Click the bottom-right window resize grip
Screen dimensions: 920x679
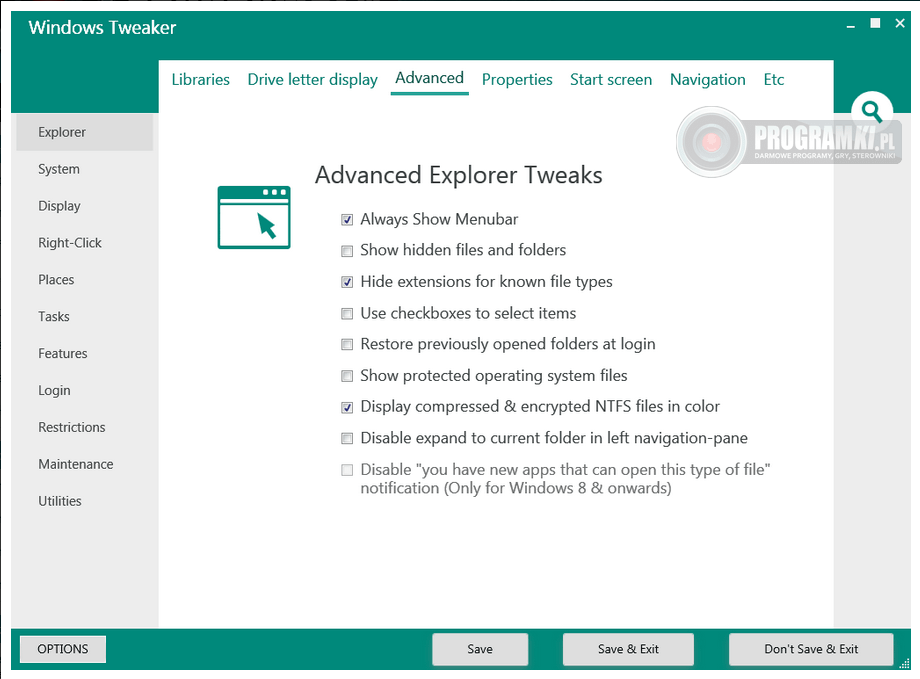904,663
